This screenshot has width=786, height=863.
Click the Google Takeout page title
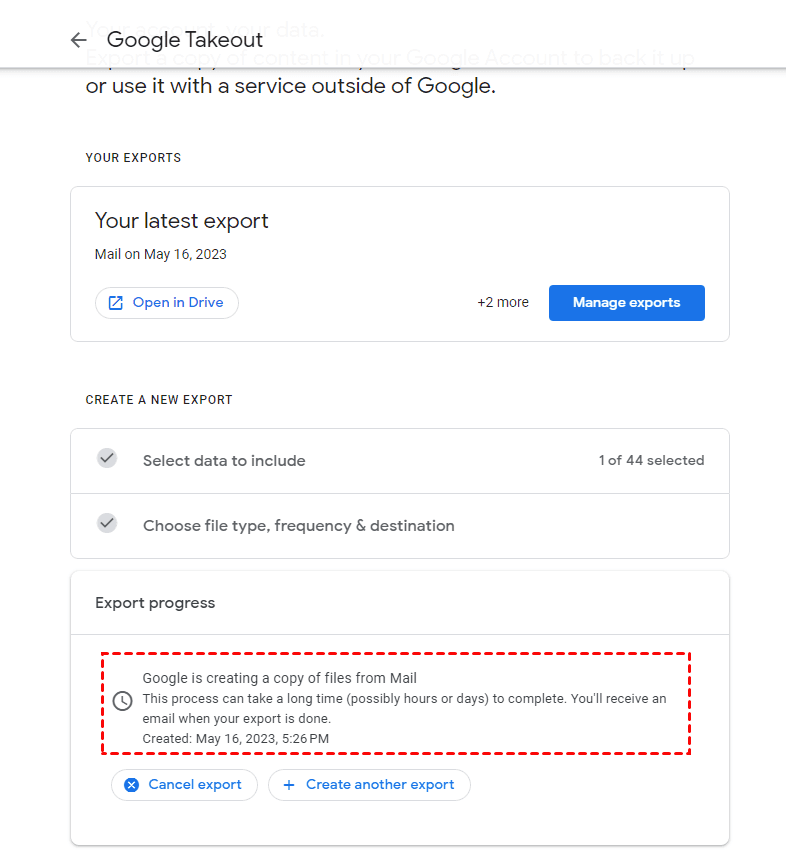coord(185,40)
